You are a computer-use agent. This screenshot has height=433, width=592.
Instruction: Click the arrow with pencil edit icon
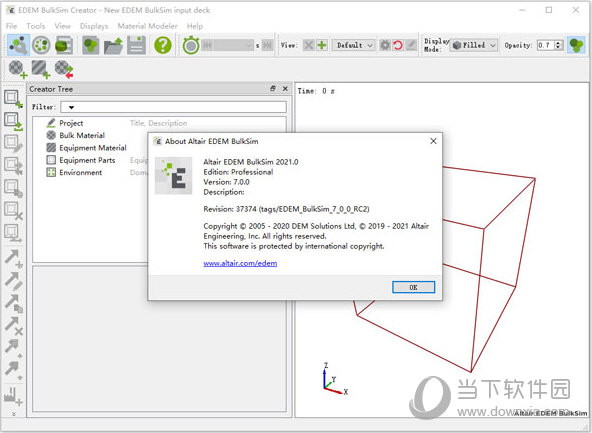coord(13,280)
